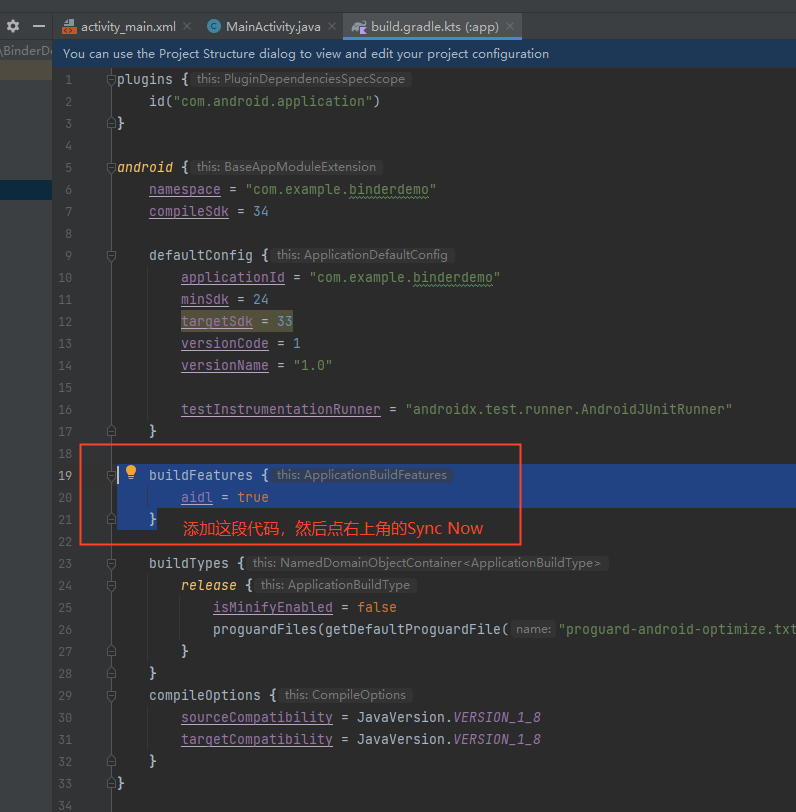Click fold end marker on line 17
Screen dimensions: 796x812
(x=111, y=431)
